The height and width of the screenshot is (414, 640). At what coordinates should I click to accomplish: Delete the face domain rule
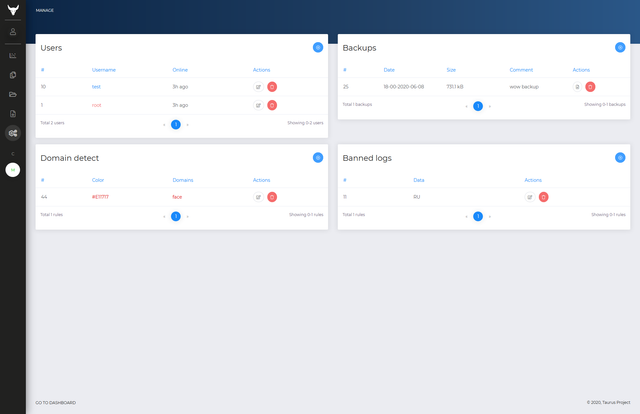click(272, 197)
